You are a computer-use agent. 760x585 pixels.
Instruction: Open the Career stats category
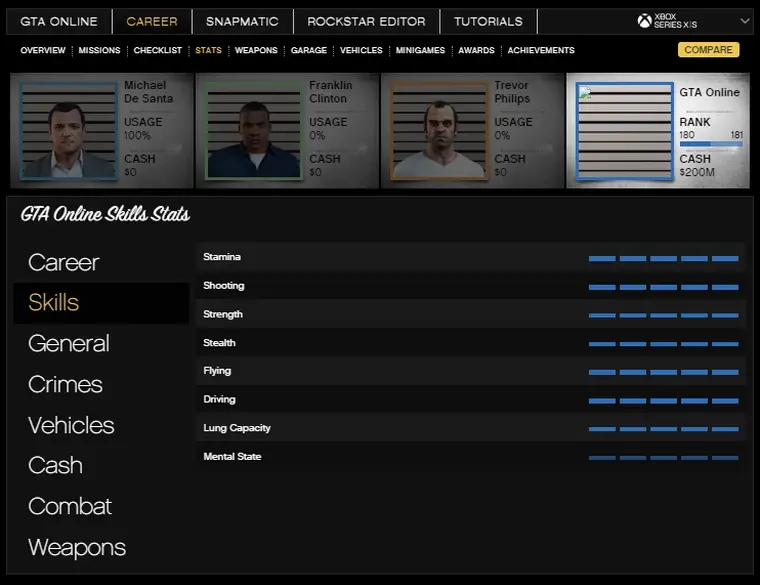coord(63,262)
